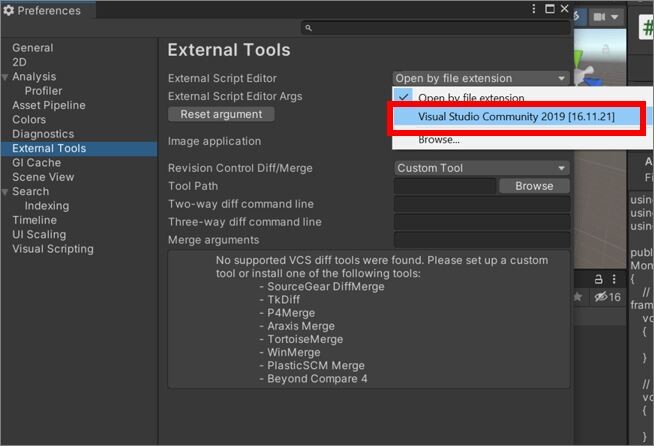
Task: Open Profiler preferences
Action: coord(43,91)
